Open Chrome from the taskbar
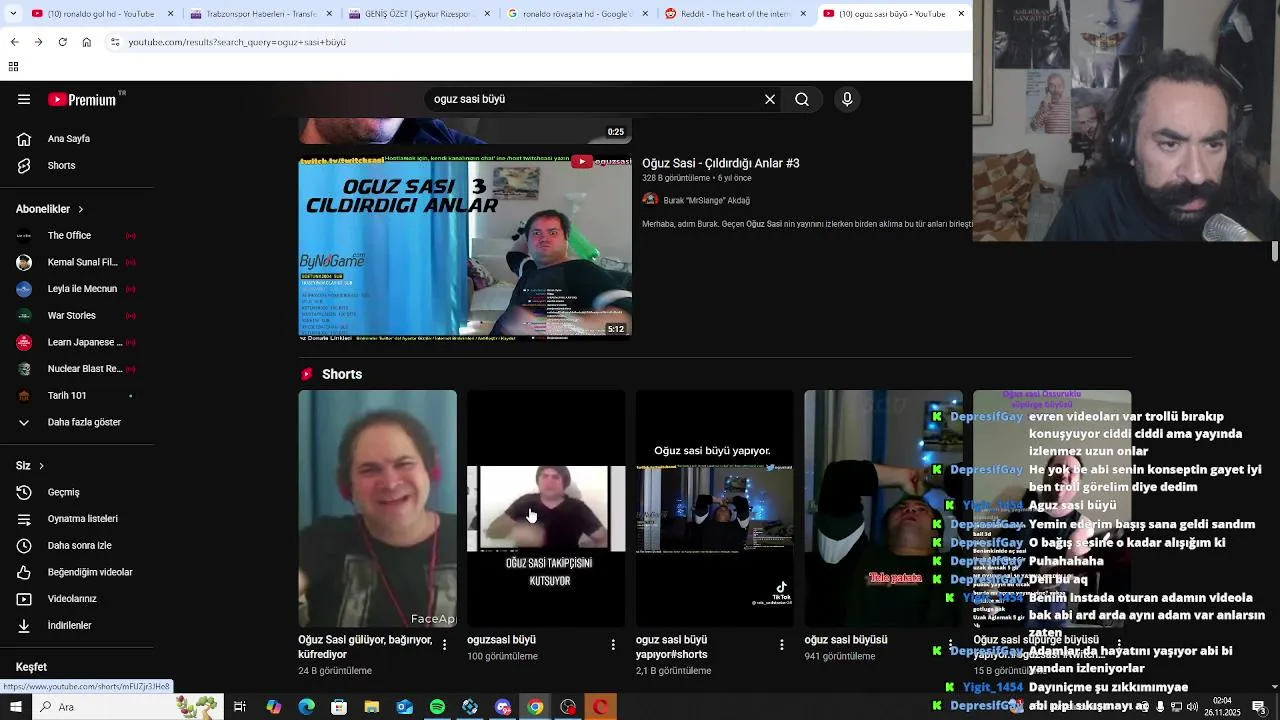The height and width of the screenshot is (720, 1280). click(x=536, y=707)
